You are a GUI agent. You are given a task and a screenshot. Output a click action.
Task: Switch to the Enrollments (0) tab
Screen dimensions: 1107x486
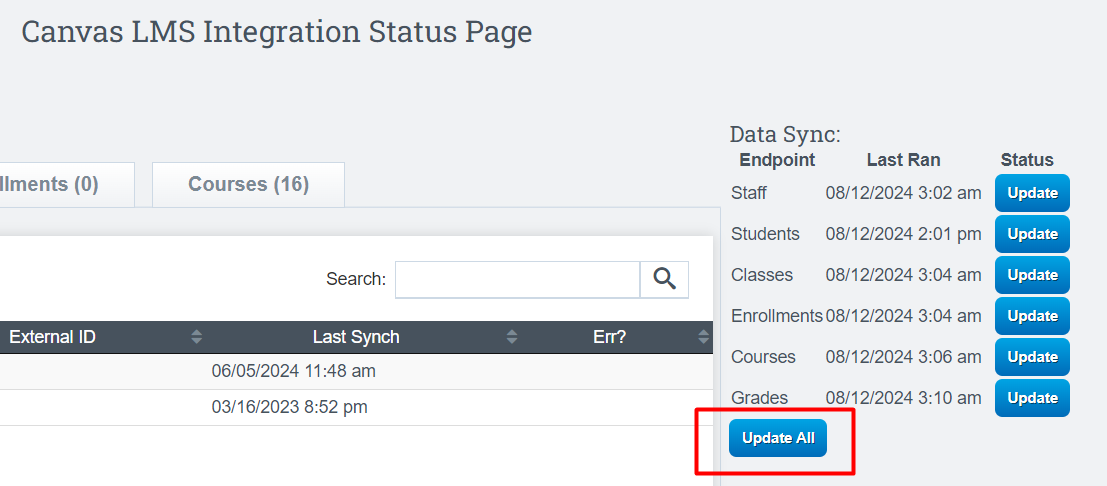click(x=66, y=184)
